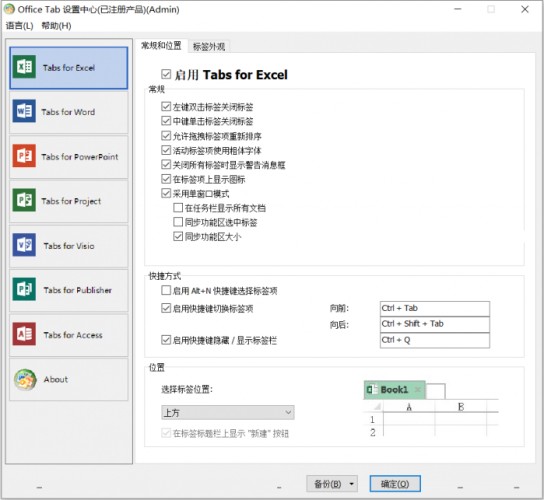
Task: Toggle 采用单窗口模式 checkbox
Action: 166,193
